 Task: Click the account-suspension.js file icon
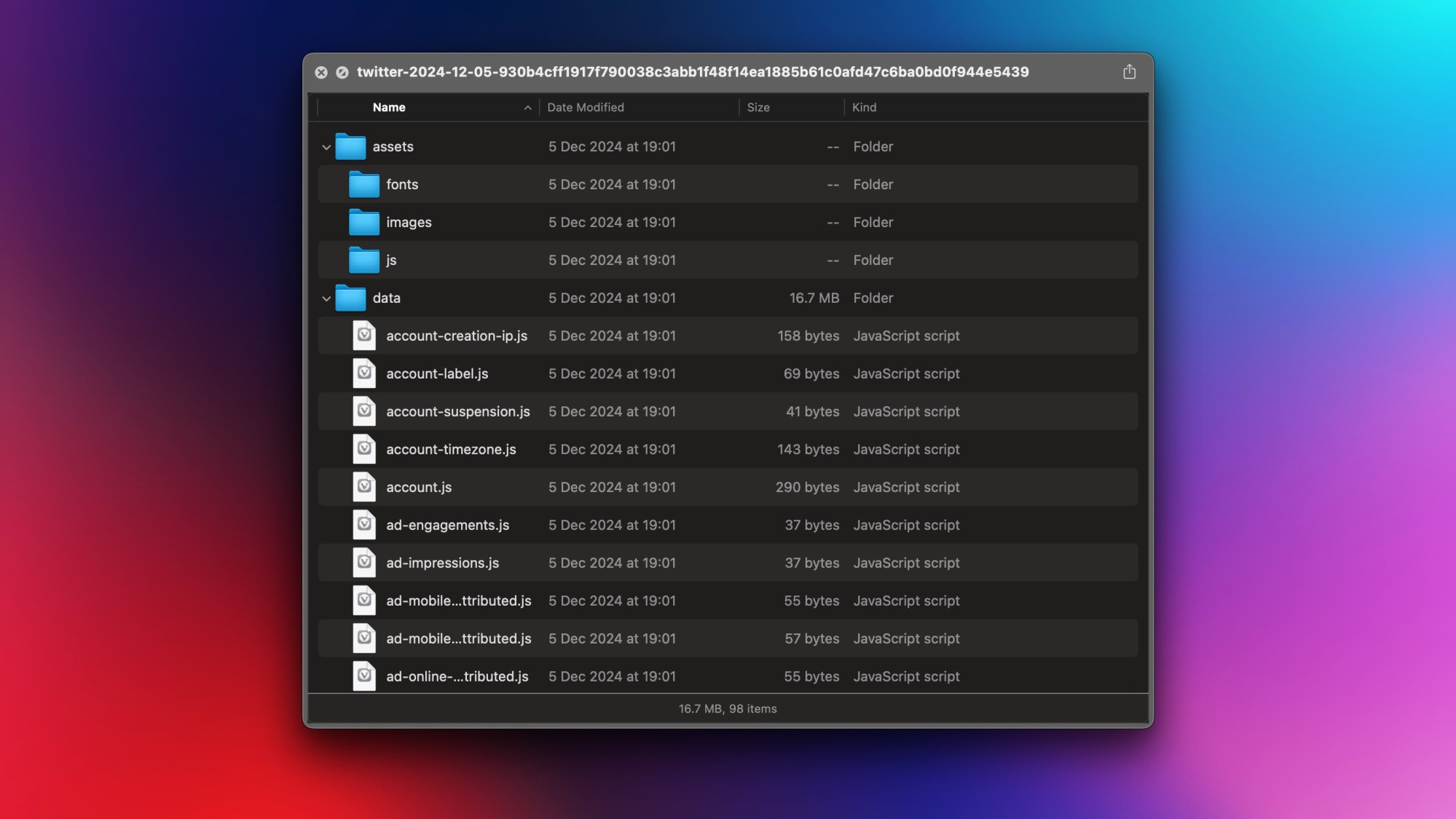364,411
